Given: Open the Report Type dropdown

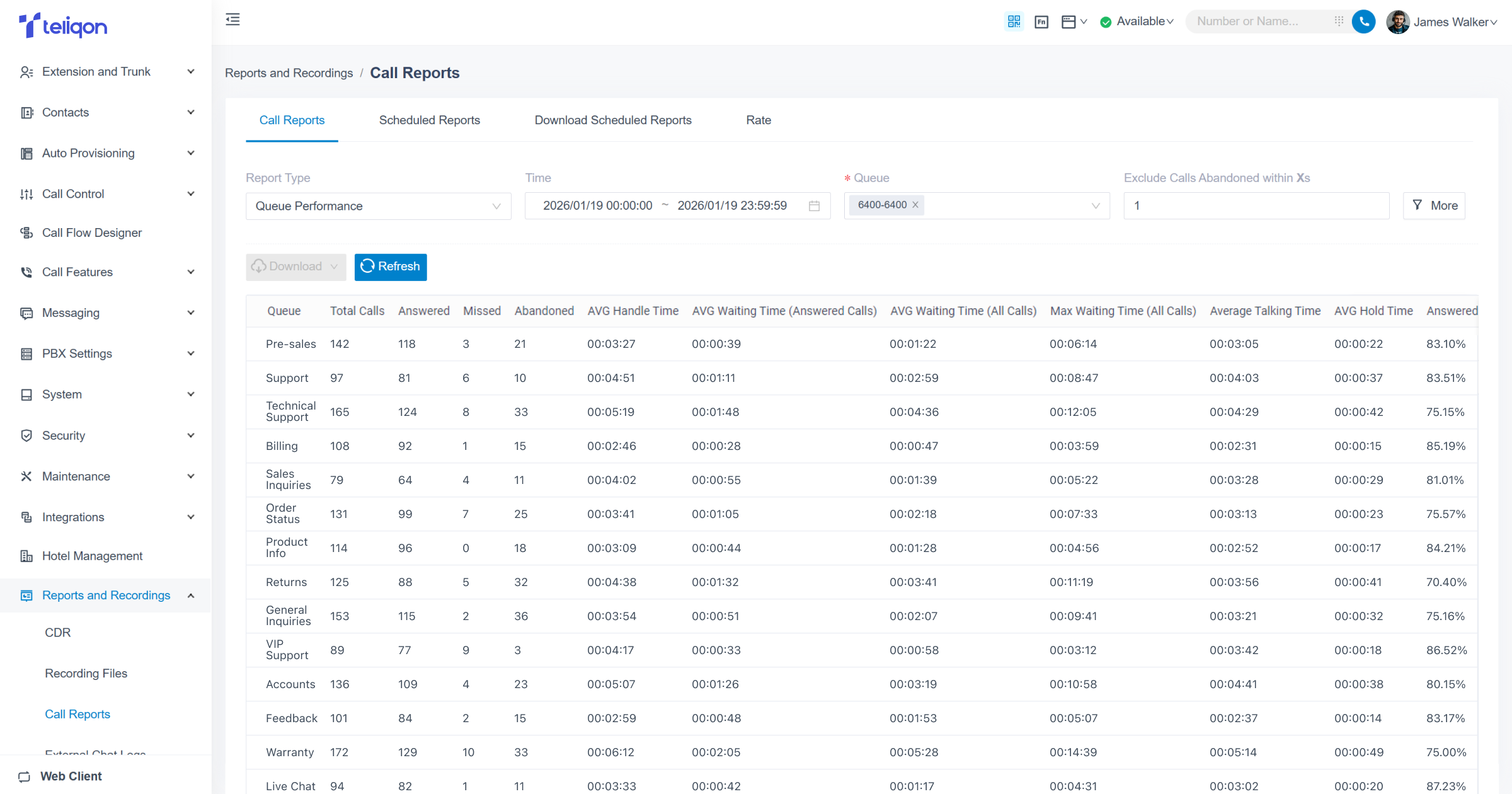Looking at the screenshot, I should (378, 206).
